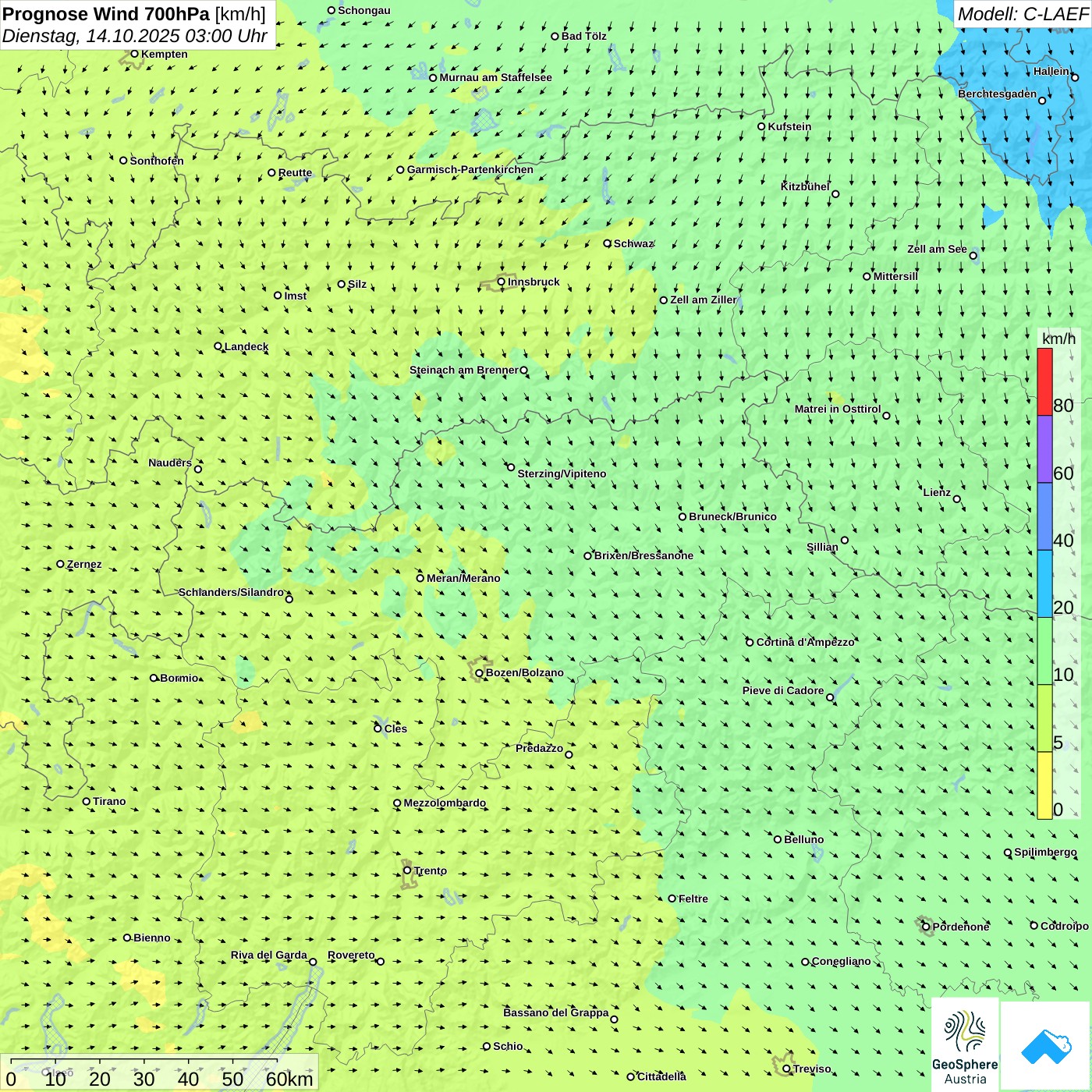
Task: Select the Innsbruck city label
Action: [x=534, y=282]
